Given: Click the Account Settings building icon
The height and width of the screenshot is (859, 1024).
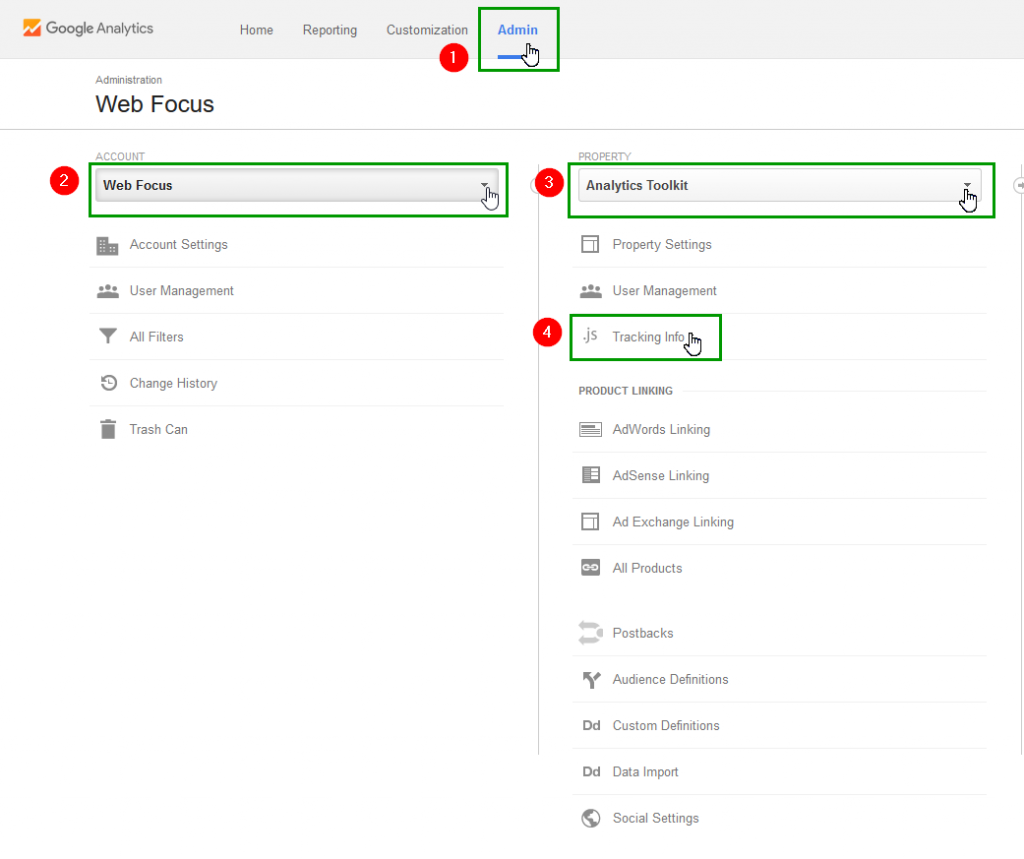Looking at the screenshot, I should tap(107, 246).
